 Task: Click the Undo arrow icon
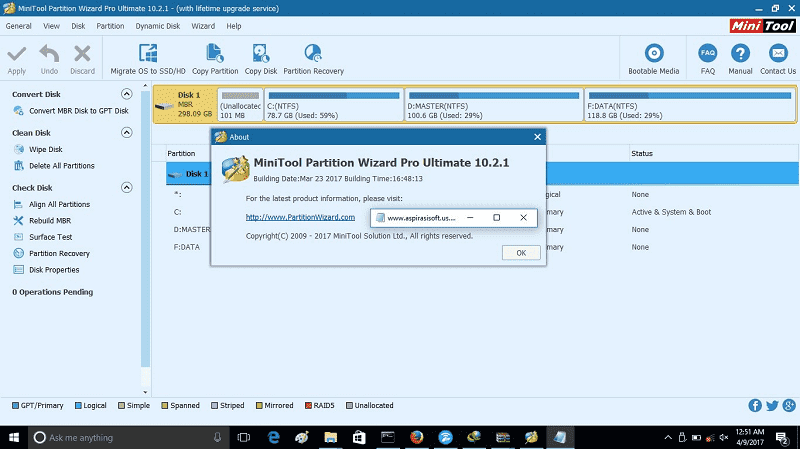[x=49, y=54]
